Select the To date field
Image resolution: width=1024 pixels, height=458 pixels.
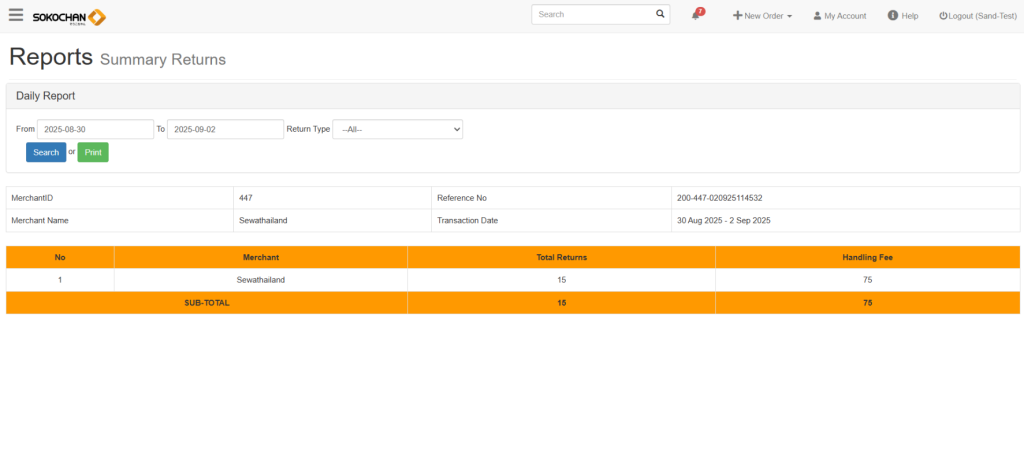pyautogui.click(x=225, y=129)
